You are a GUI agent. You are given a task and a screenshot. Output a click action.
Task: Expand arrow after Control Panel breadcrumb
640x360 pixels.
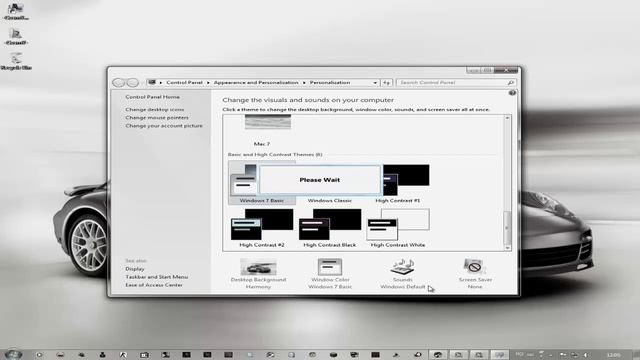pos(208,82)
